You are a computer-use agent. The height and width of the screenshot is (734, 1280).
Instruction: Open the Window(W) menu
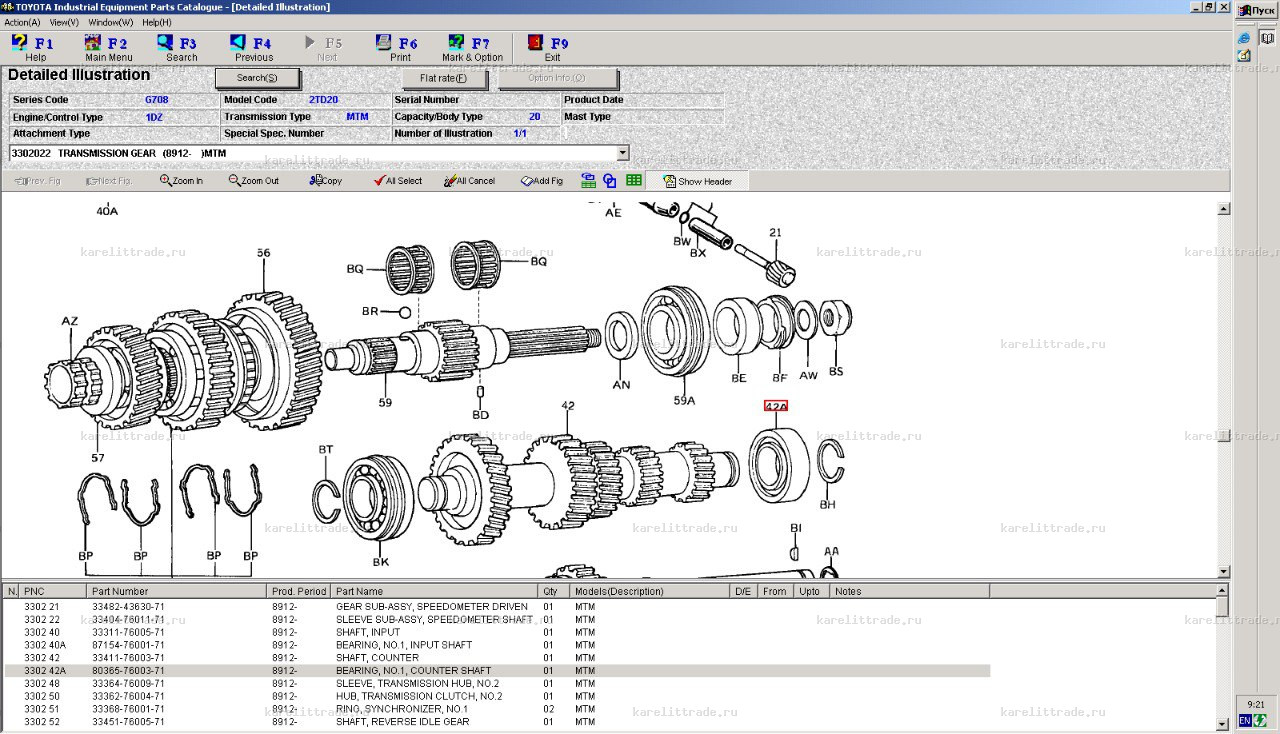110,22
